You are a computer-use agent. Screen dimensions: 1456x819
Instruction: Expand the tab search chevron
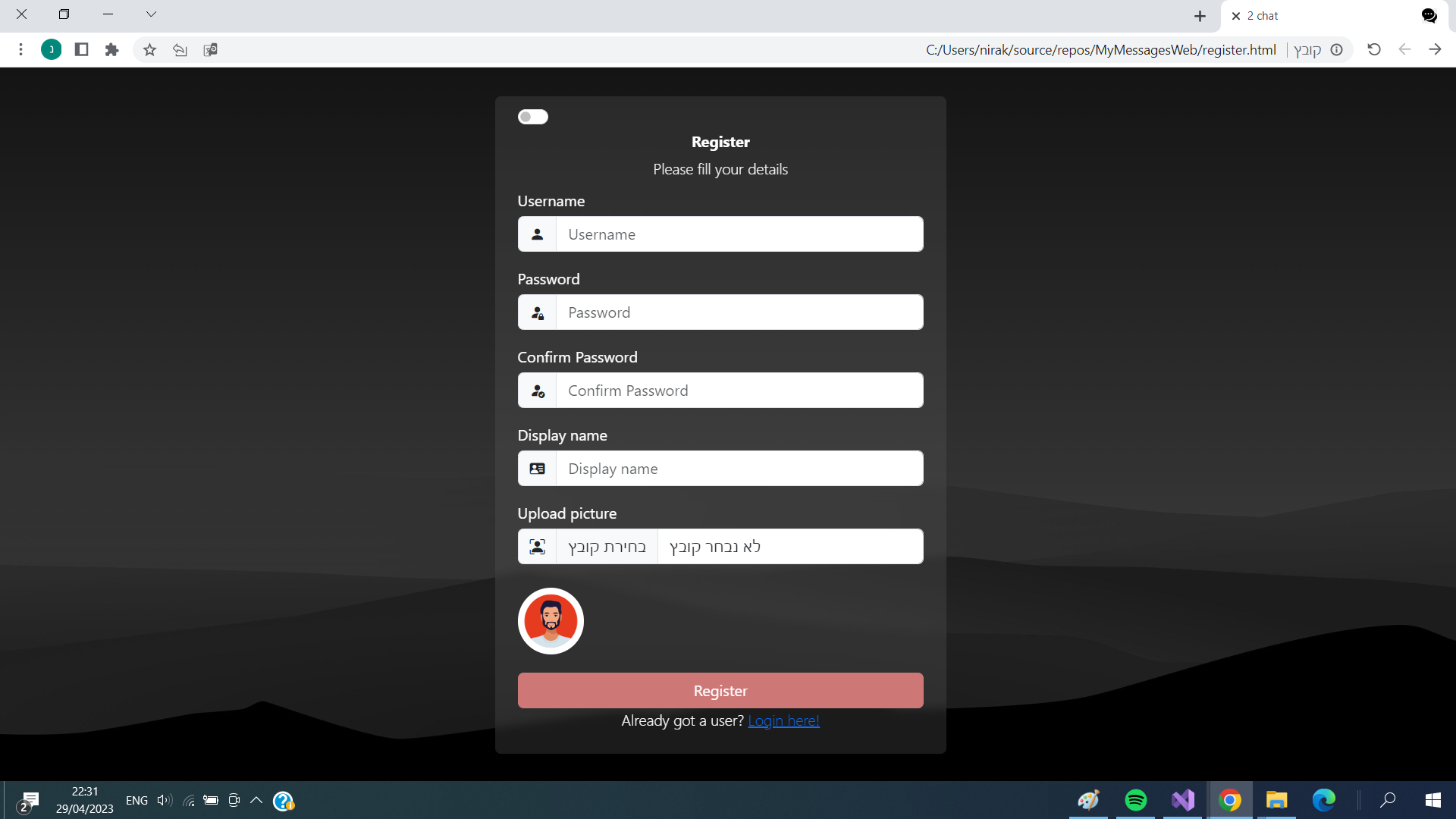click(x=151, y=14)
